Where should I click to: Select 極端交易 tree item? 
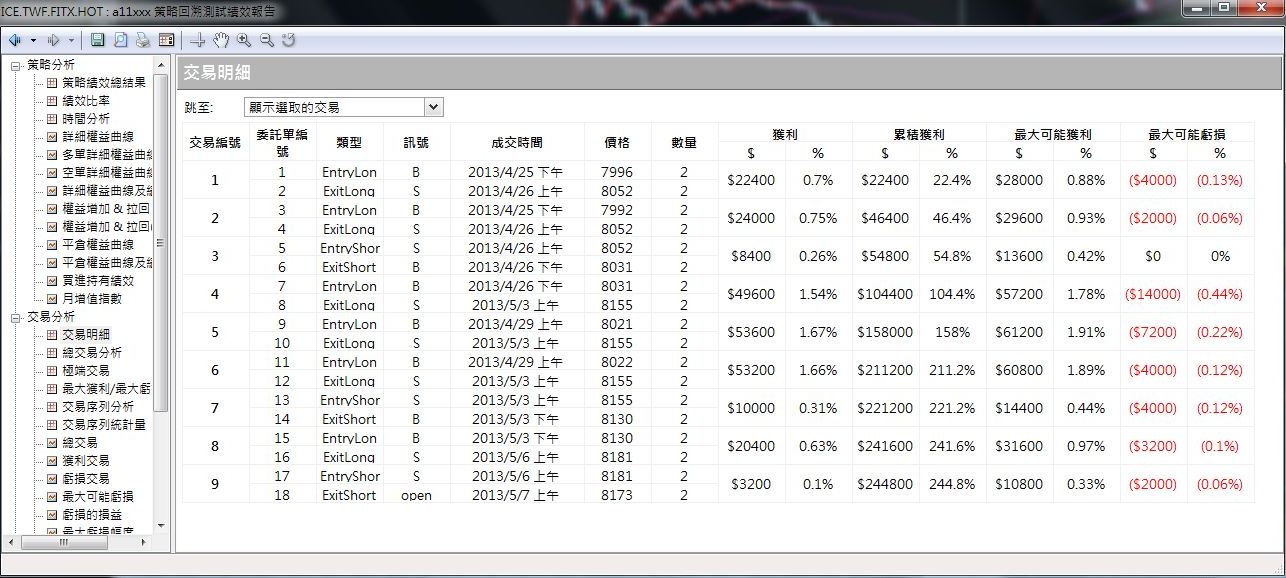(86, 371)
